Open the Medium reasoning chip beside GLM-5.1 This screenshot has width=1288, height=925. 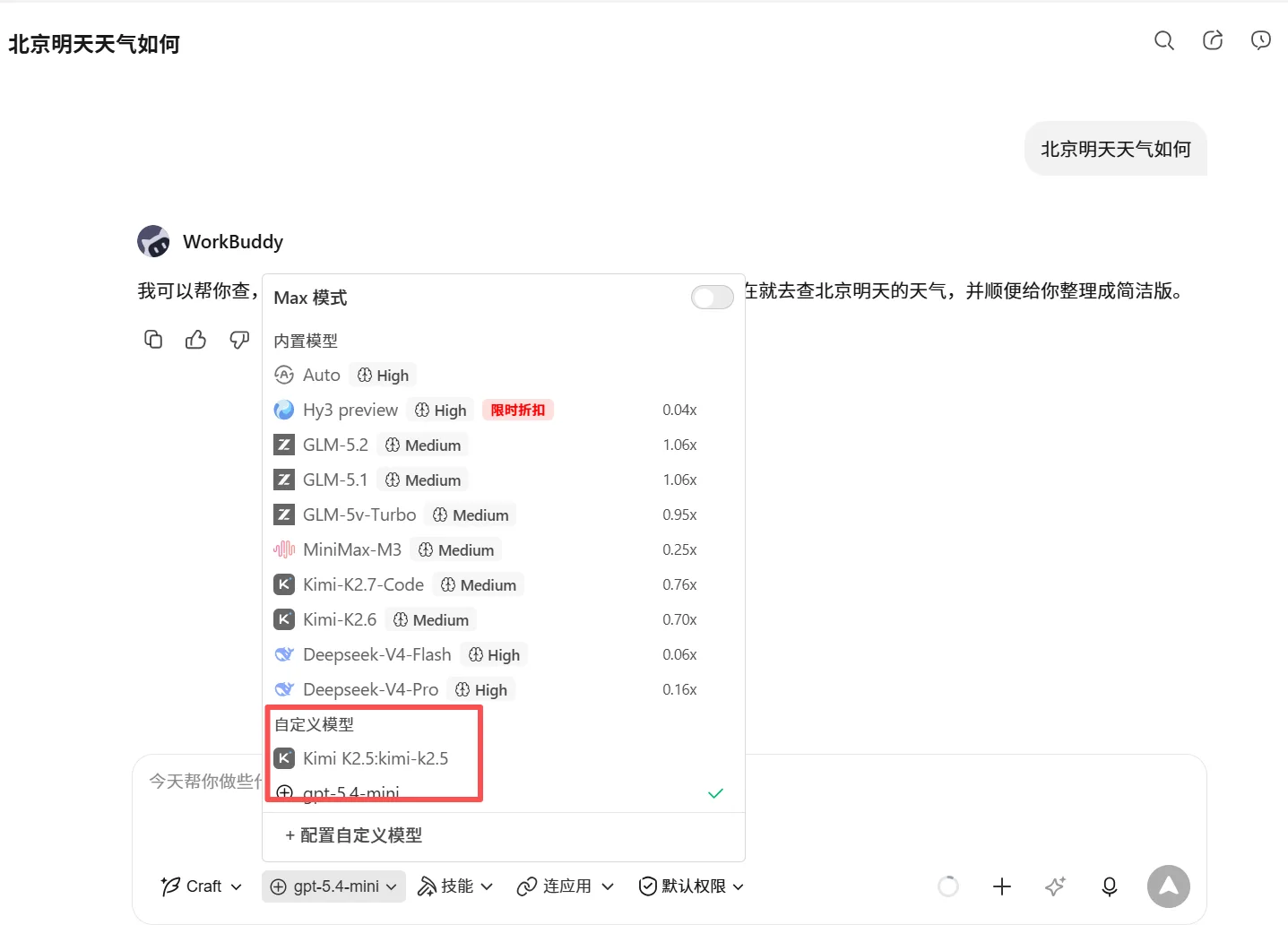click(x=423, y=480)
